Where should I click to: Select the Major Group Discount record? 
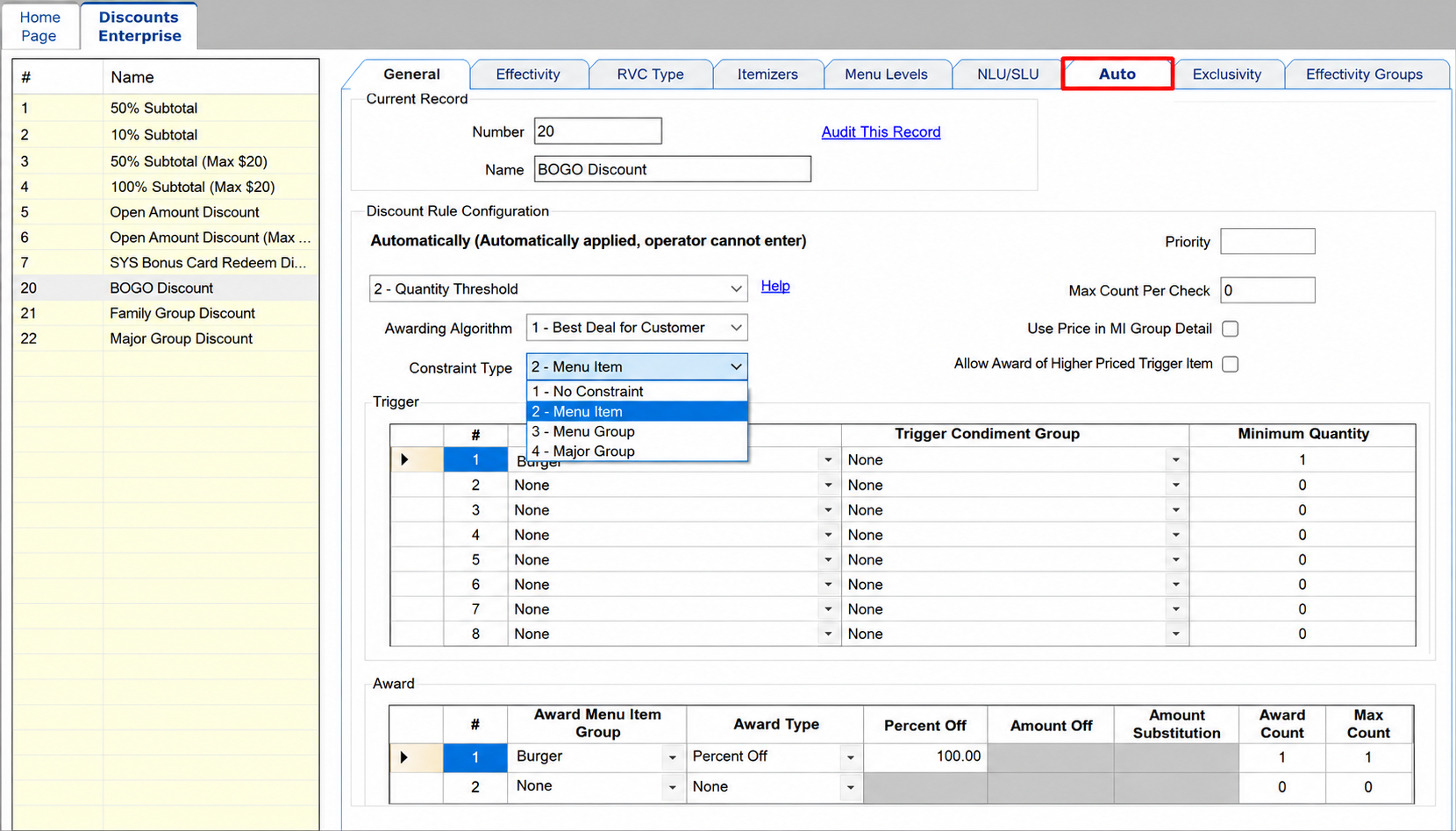coord(166,339)
